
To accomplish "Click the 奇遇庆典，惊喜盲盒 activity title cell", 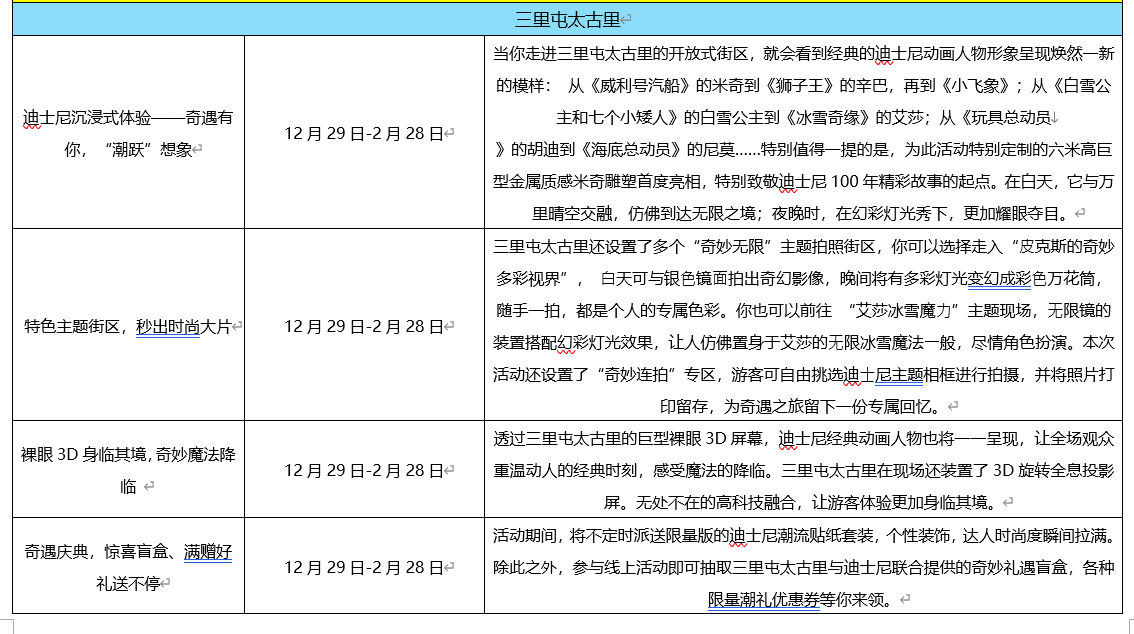I will pos(127,566).
